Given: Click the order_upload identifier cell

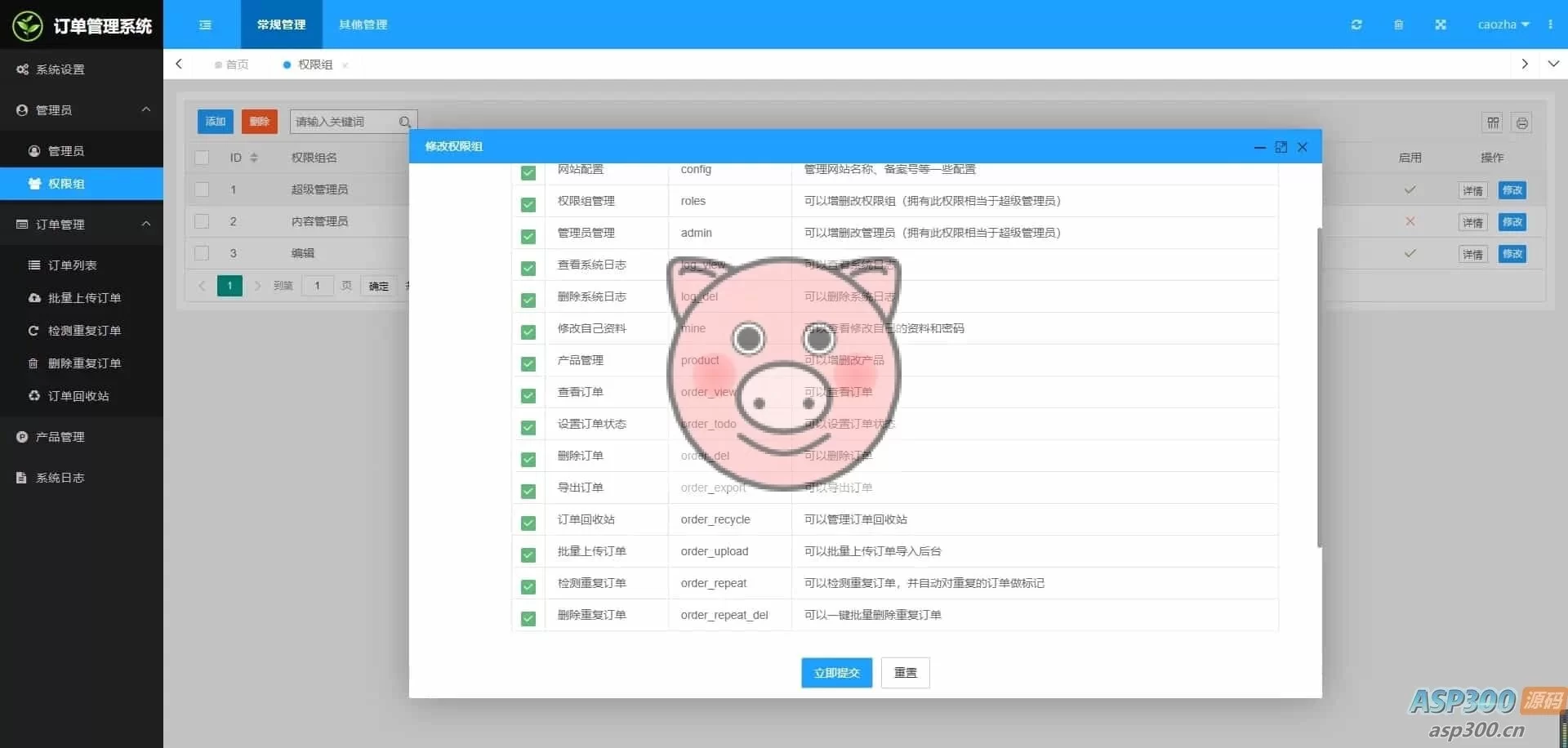Looking at the screenshot, I should click(729, 551).
